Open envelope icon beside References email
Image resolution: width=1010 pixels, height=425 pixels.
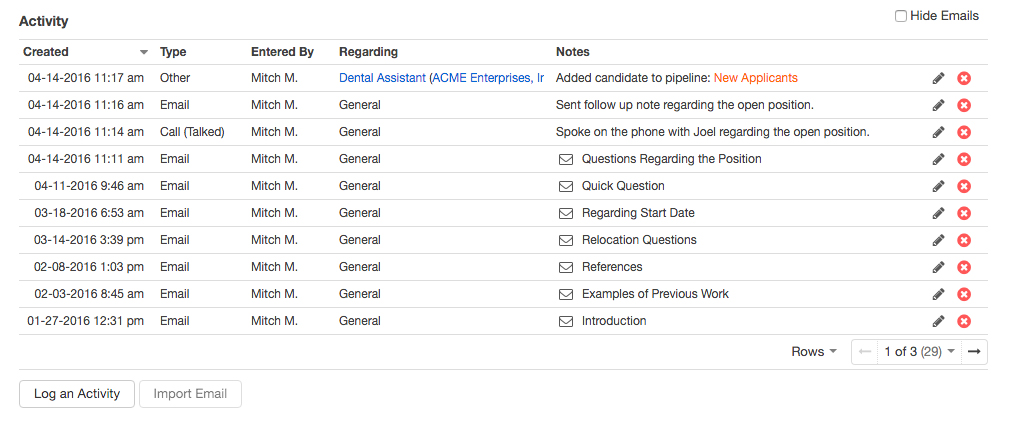click(566, 267)
